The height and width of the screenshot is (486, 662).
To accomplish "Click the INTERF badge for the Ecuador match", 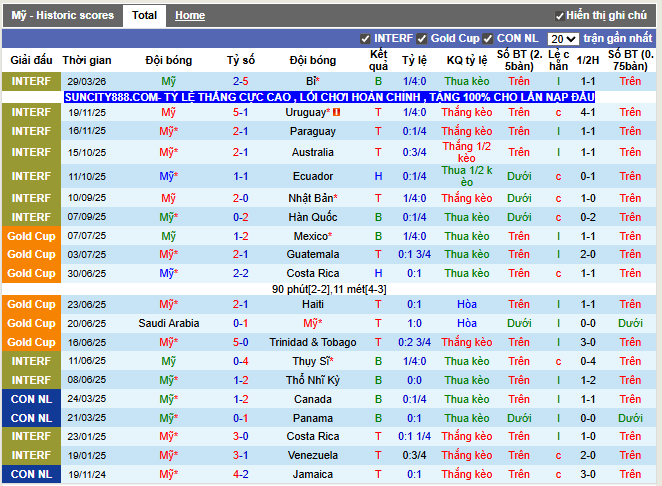I will click(31, 176).
